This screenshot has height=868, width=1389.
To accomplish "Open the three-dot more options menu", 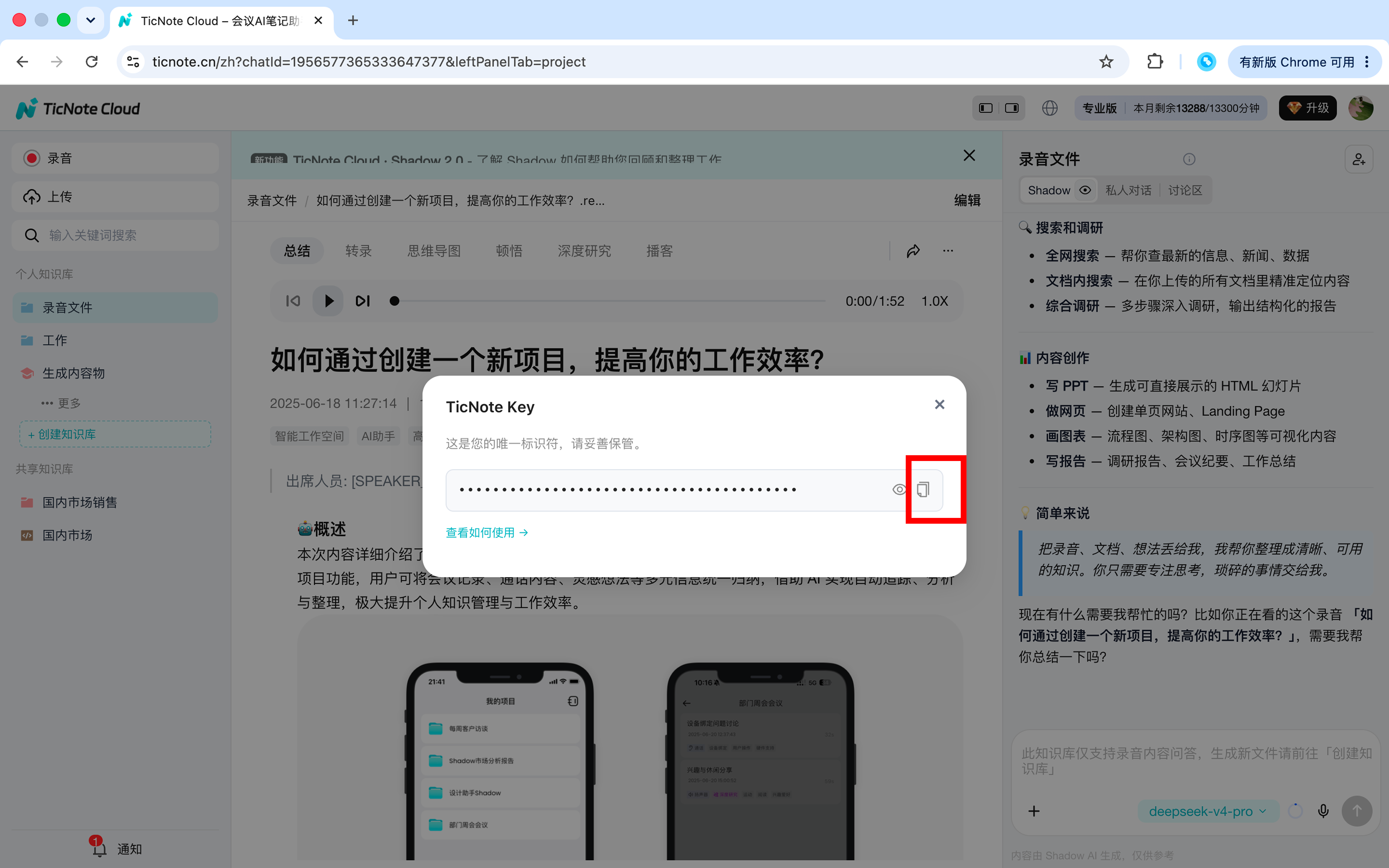I will click(948, 251).
